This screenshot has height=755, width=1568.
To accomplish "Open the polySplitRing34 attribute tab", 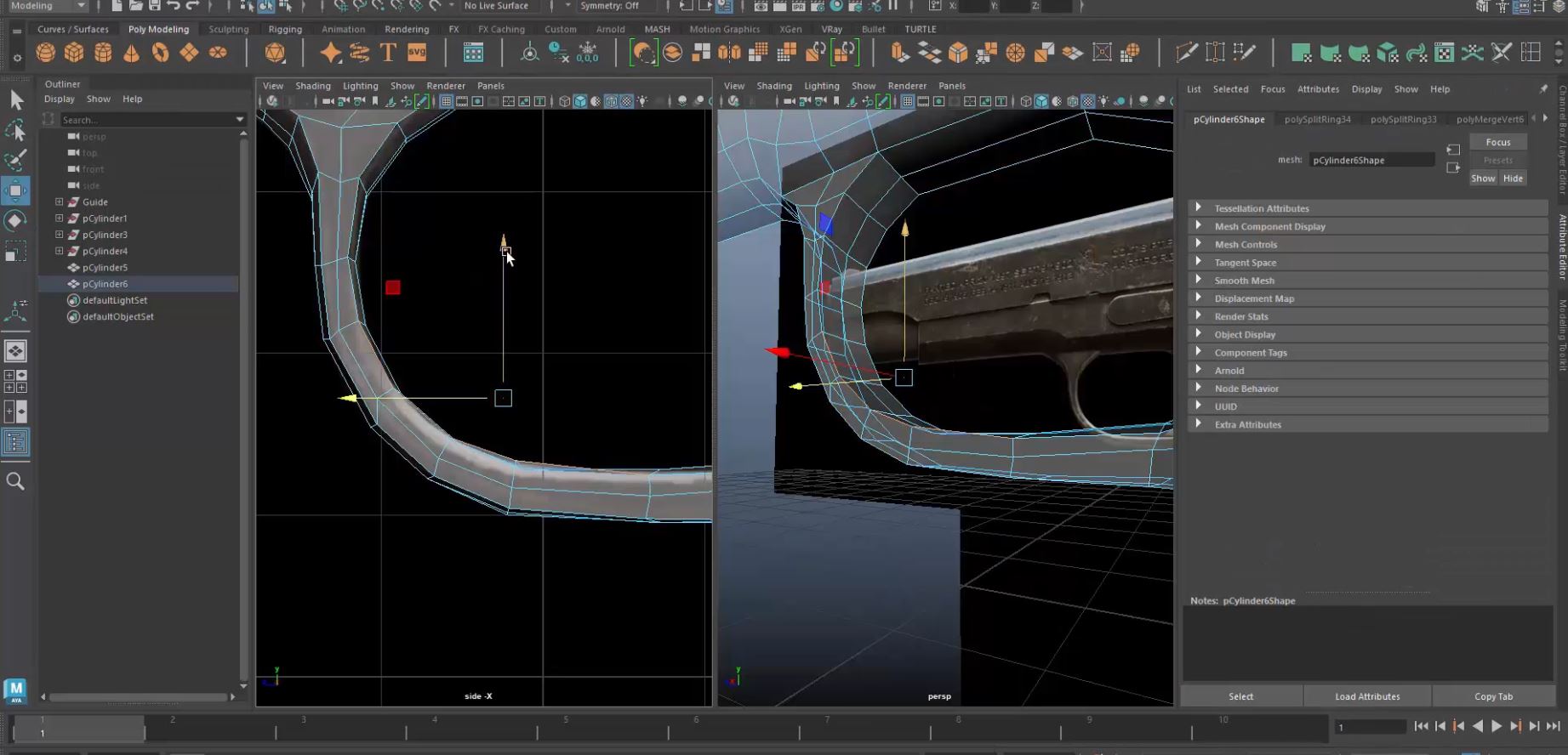I will coord(1317,119).
